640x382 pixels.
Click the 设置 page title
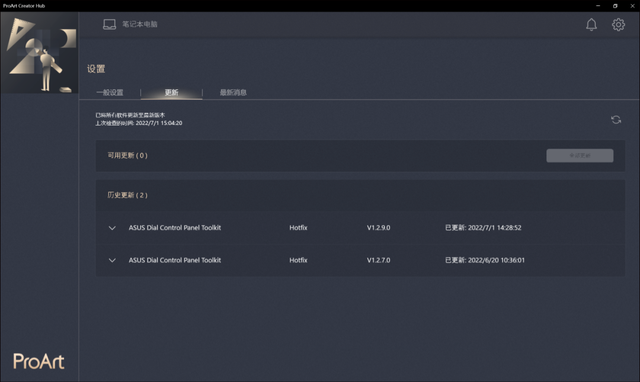(96, 69)
